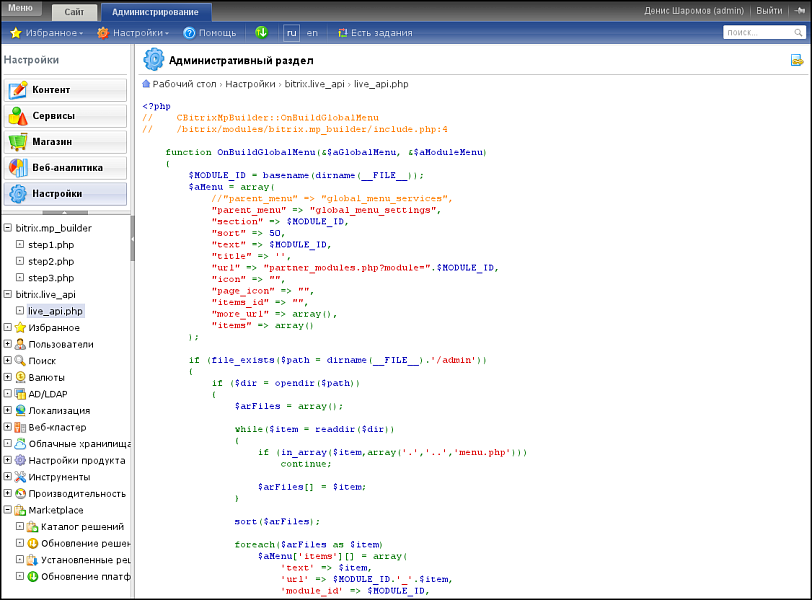Click the home icon in breadcrumb
The width and height of the screenshot is (812, 600).
tap(146, 84)
